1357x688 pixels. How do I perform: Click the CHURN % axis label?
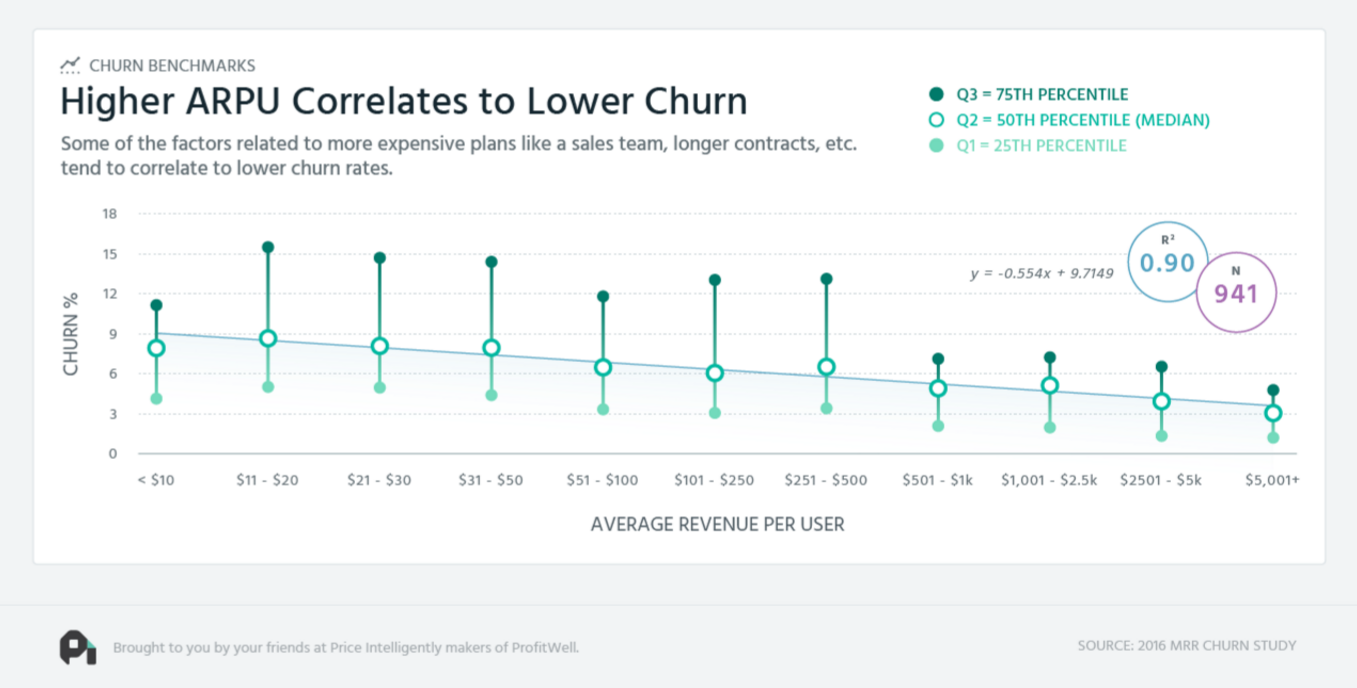click(71, 334)
